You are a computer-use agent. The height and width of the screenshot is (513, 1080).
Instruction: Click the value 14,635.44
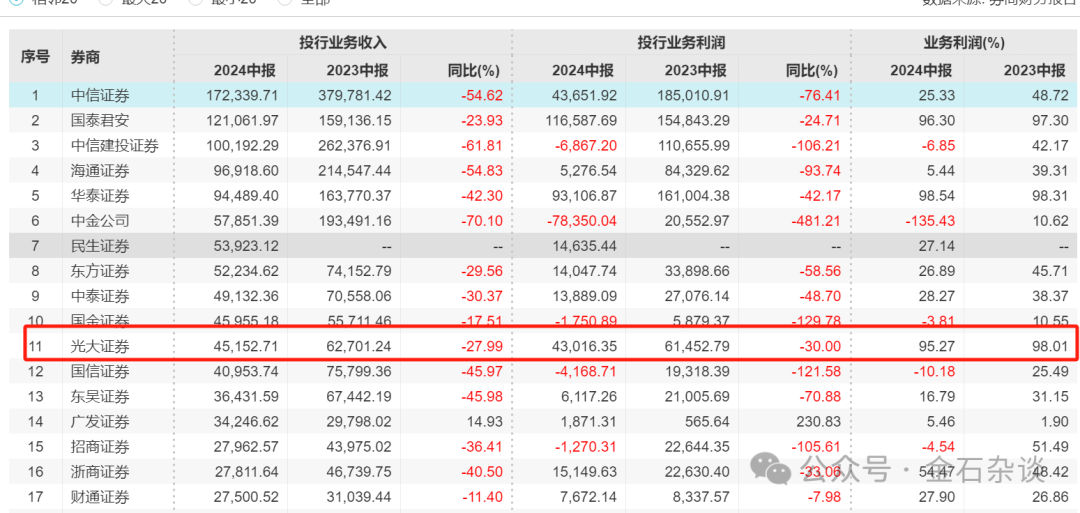(583, 247)
